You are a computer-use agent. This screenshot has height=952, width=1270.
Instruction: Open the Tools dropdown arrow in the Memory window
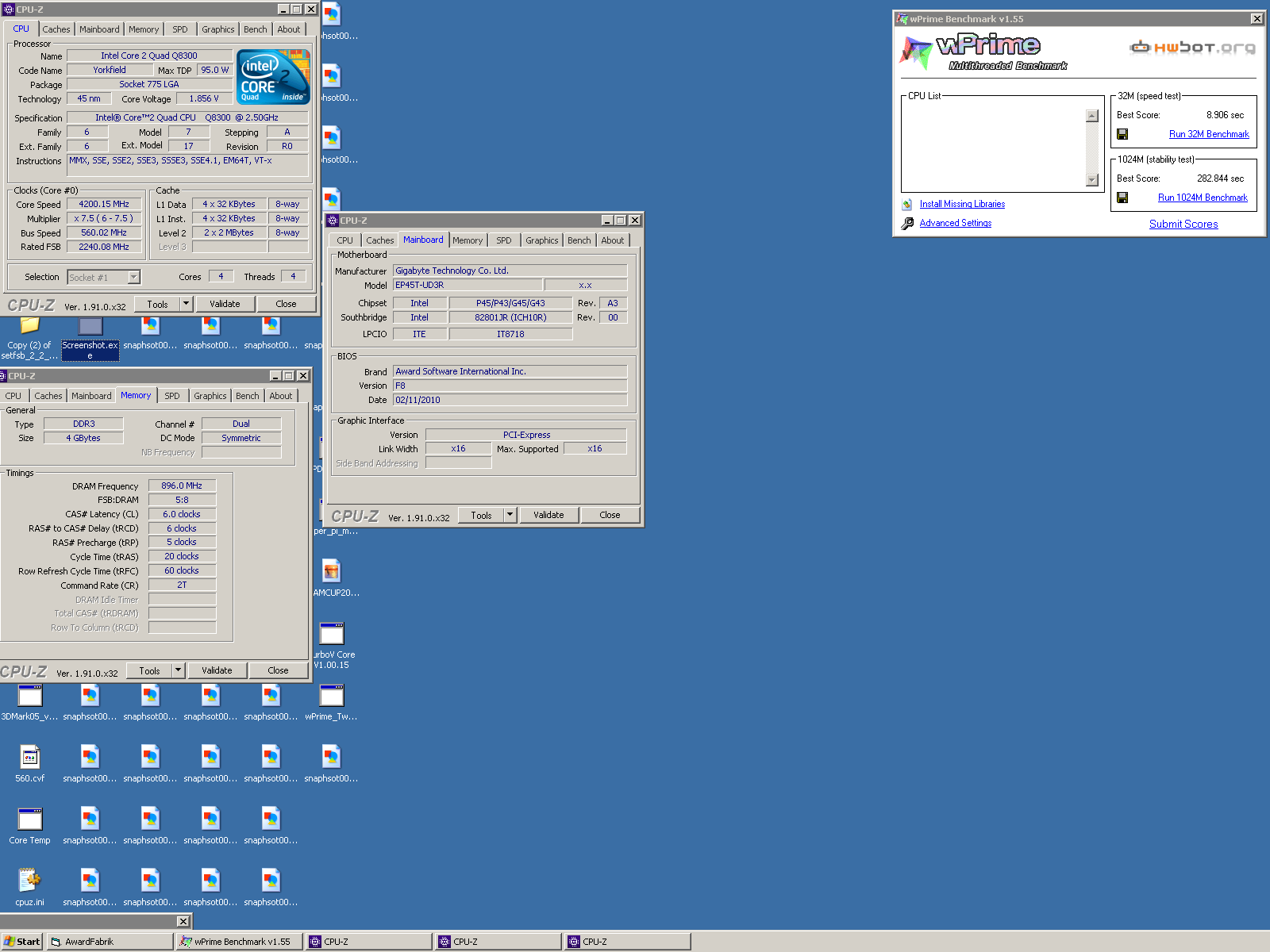179,670
